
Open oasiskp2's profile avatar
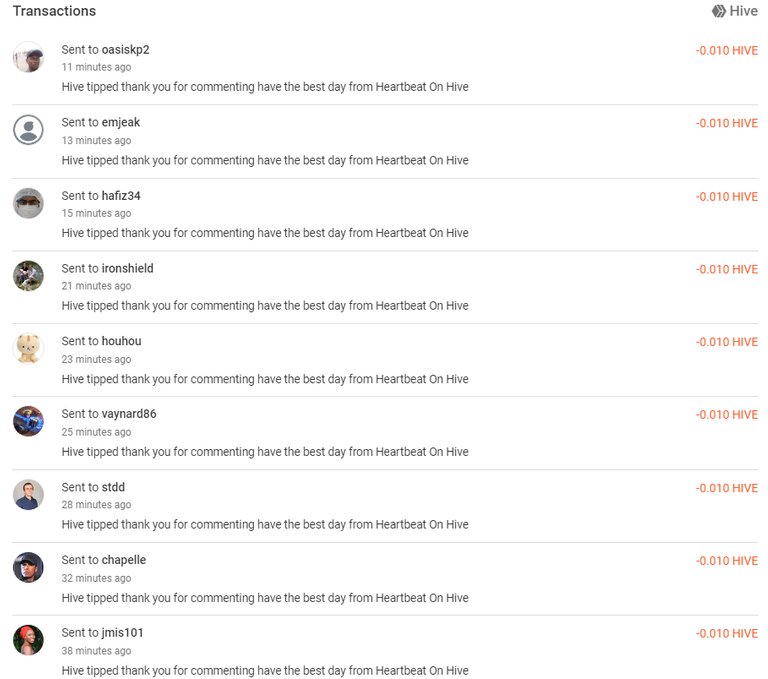tap(28, 57)
